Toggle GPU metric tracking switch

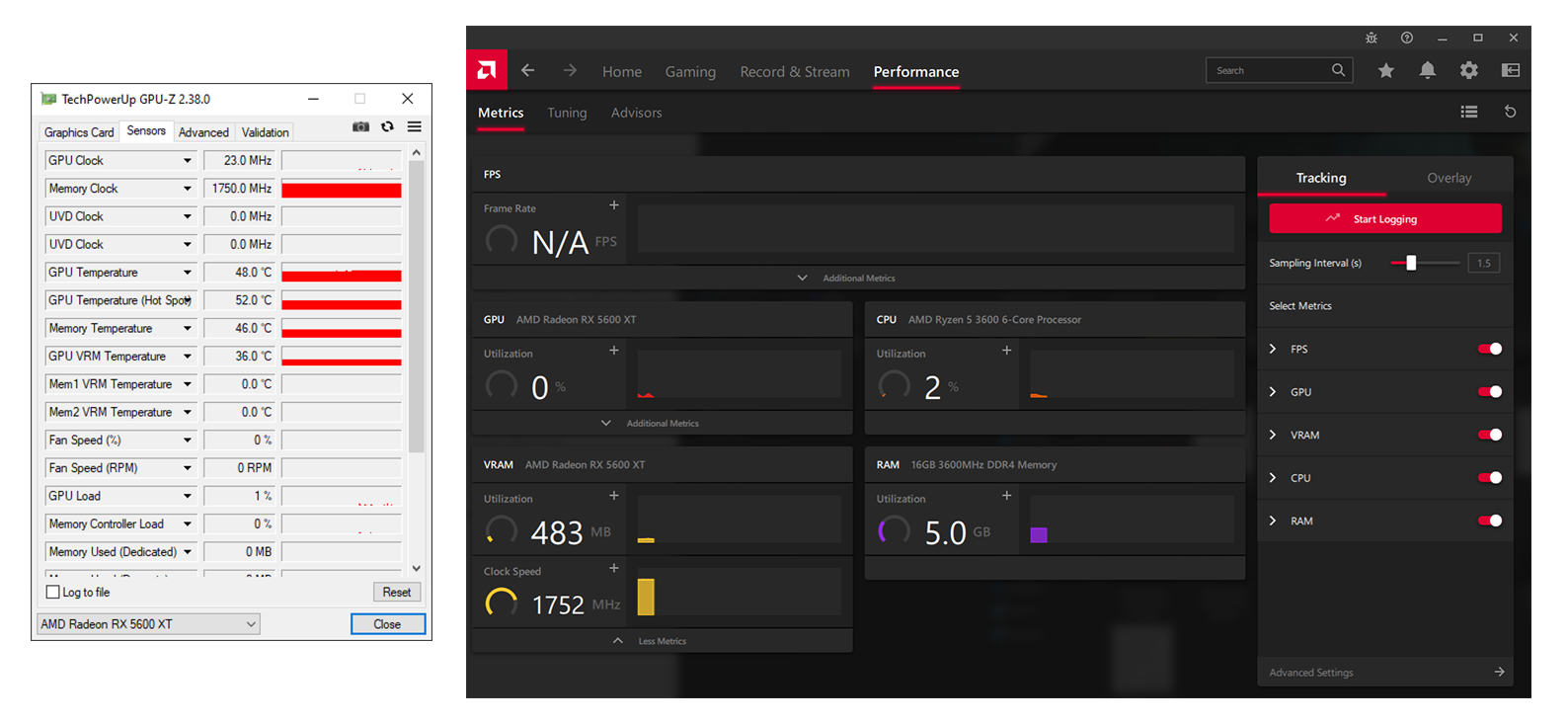click(x=1490, y=392)
